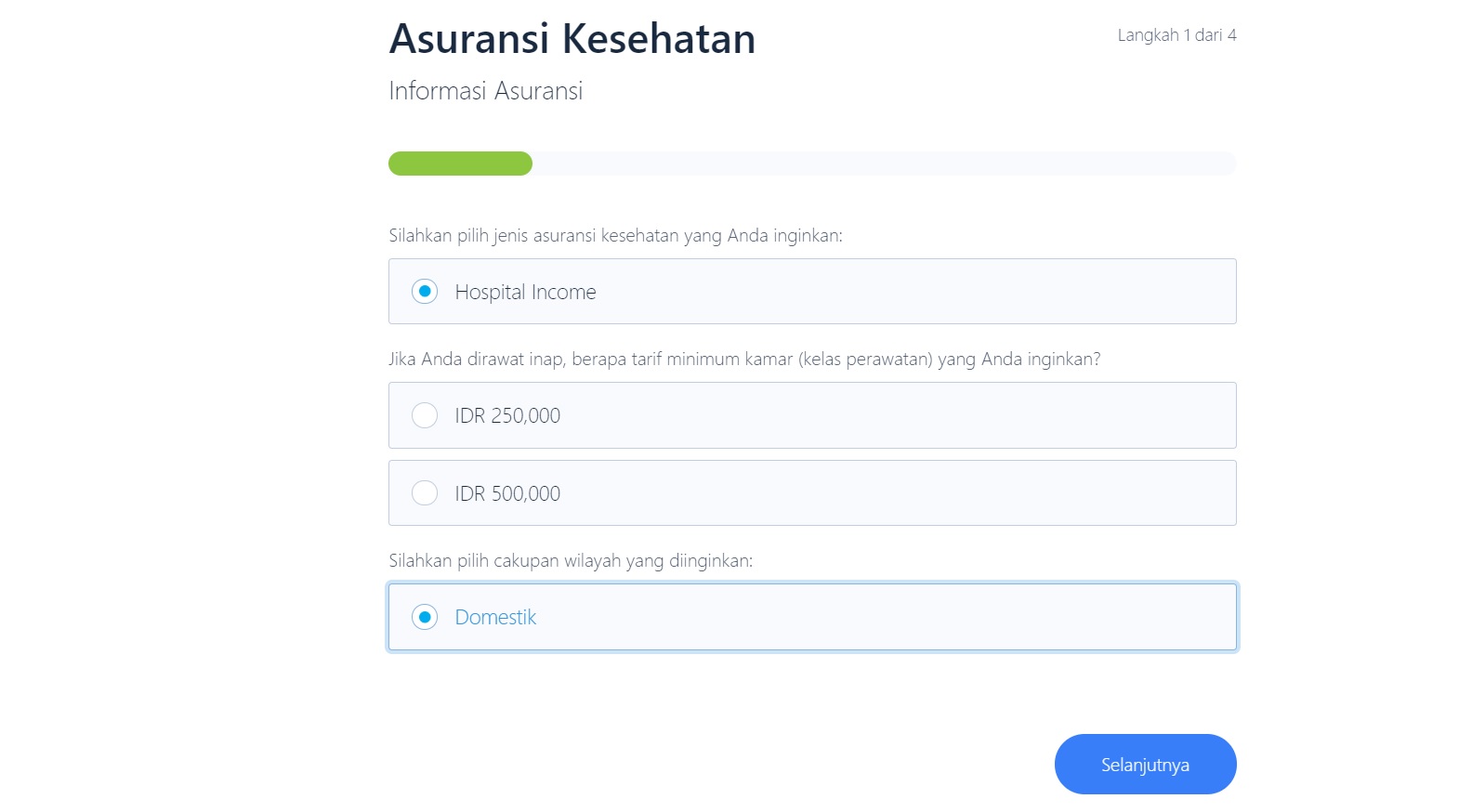Click the green filled progress bar segment
The width and height of the screenshot is (1472, 812).
click(460, 164)
